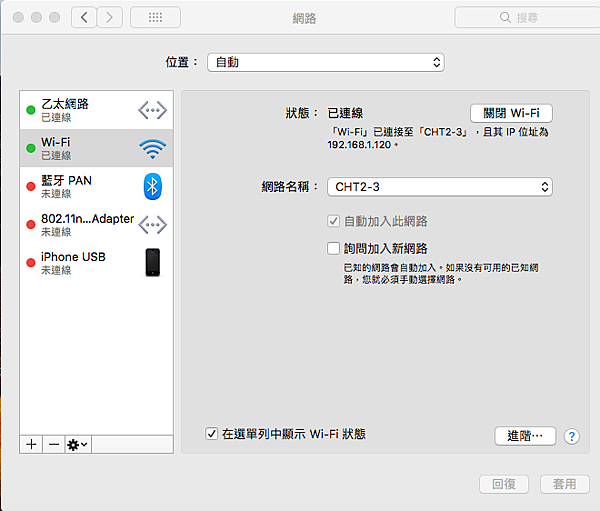The image size is (600, 511).
Task: Click the iPhone USB device icon
Action: 153,263
